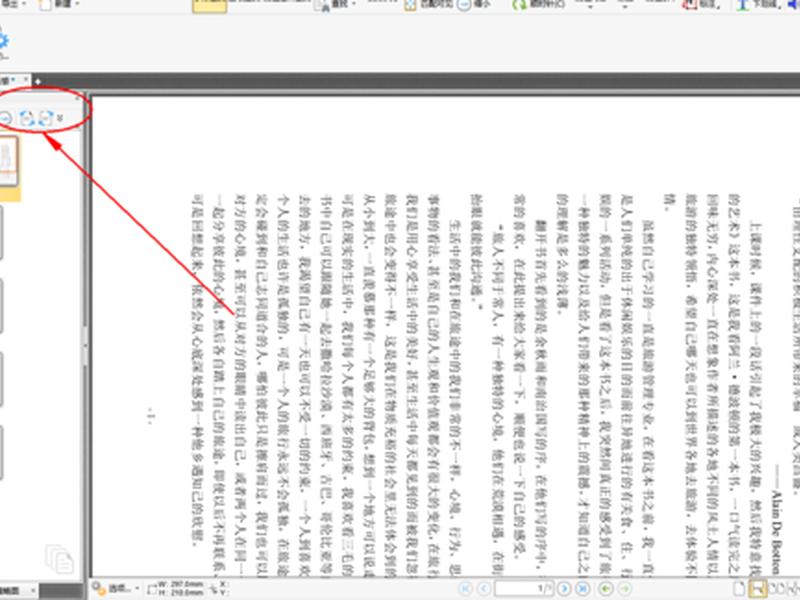Image resolution: width=800 pixels, height=600 pixels.
Task: Click the blue gear settings icon
Action: pyautogui.click(x=3, y=41)
